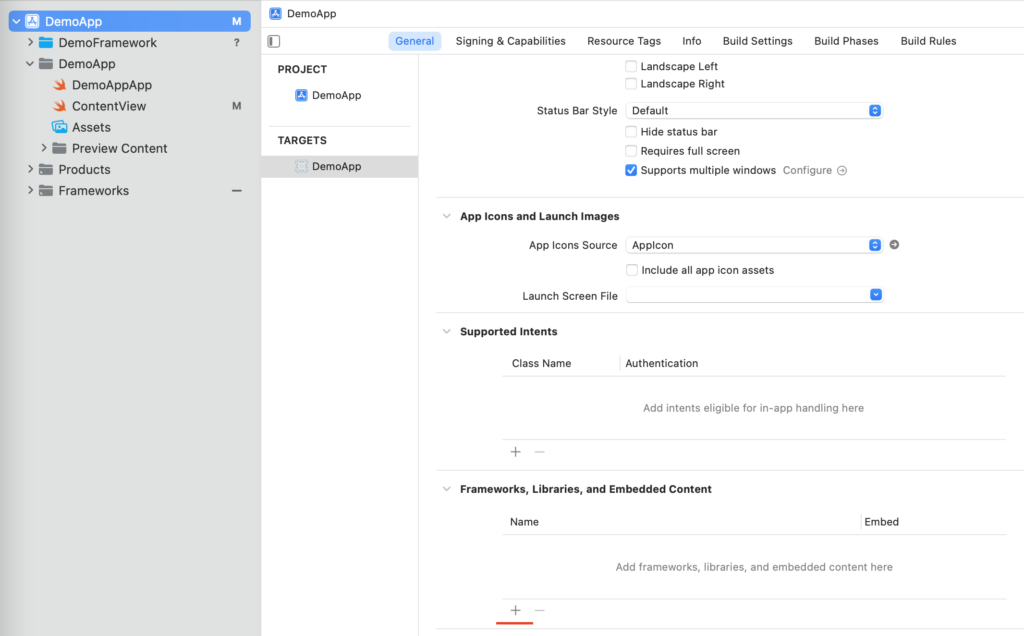Click the Swift icon beside ContentView

click(59, 106)
